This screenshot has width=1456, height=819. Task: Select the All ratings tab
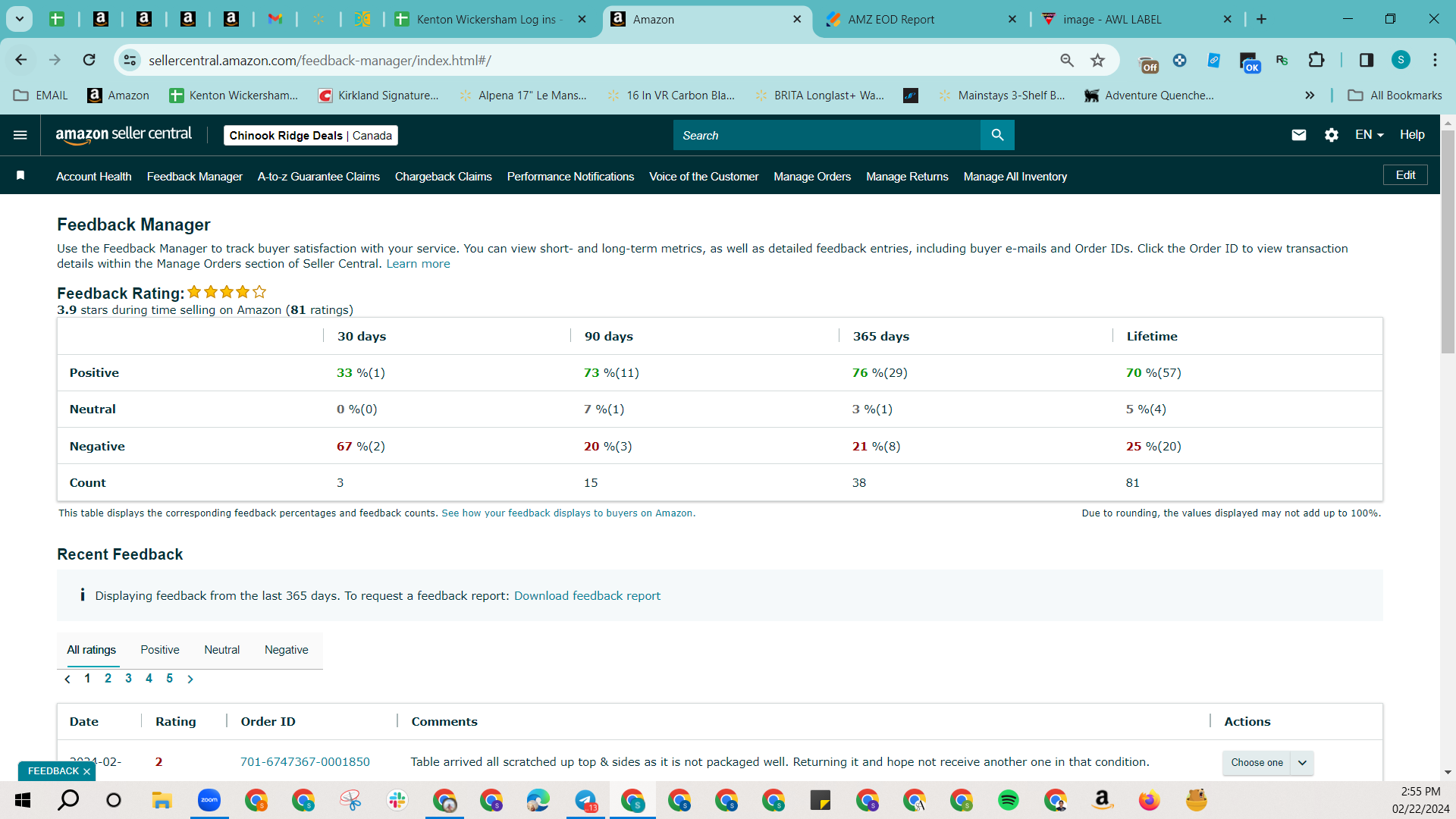91,650
